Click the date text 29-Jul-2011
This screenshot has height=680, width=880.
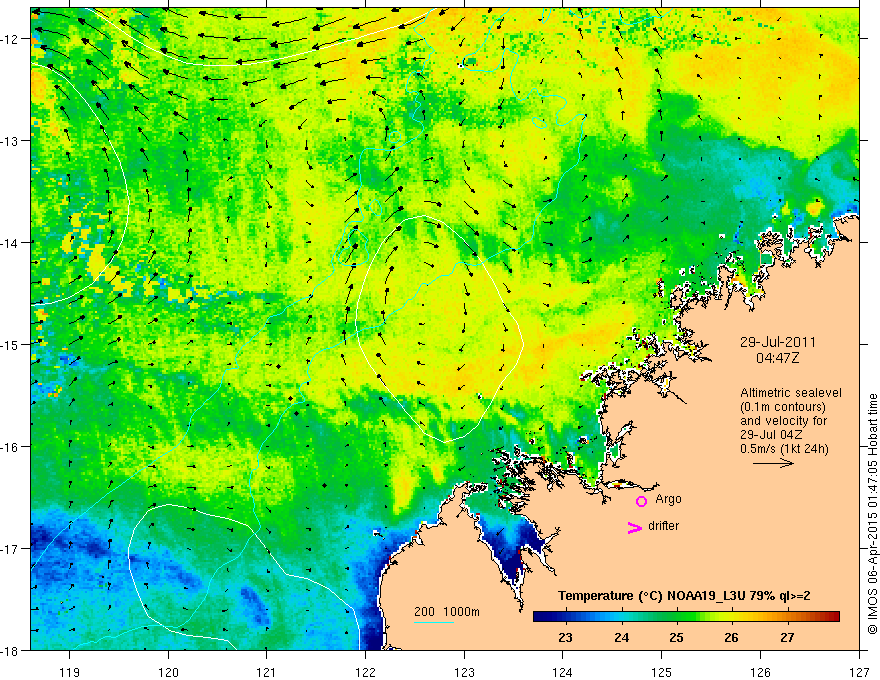(778, 342)
